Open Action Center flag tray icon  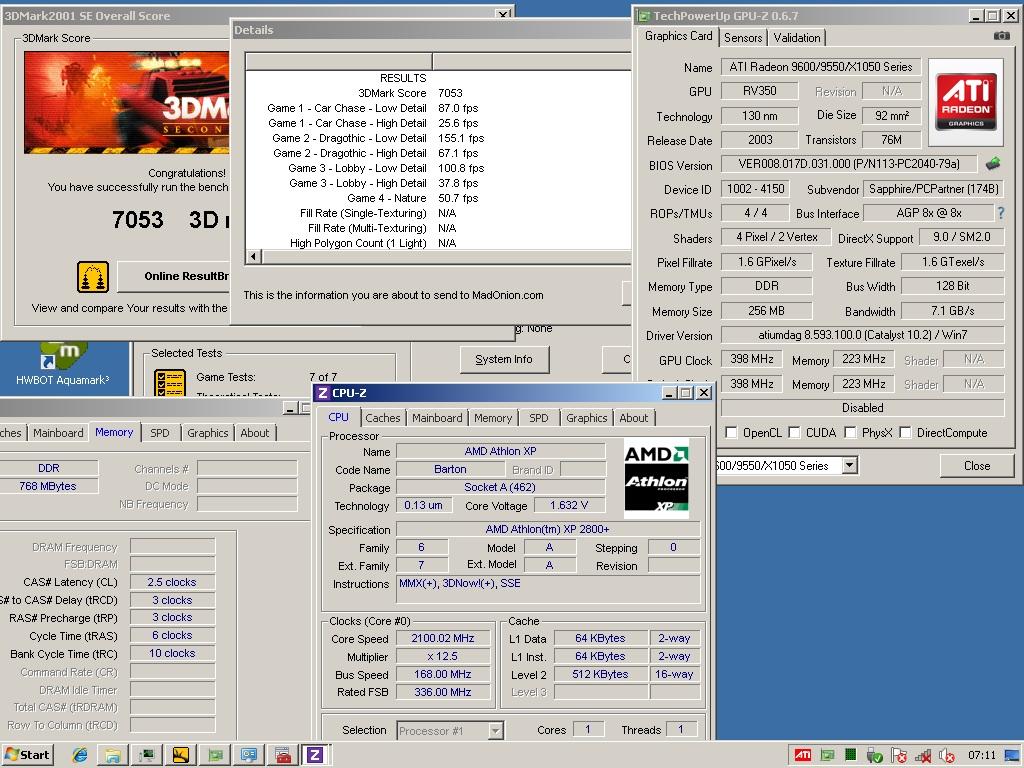coord(899,756)
